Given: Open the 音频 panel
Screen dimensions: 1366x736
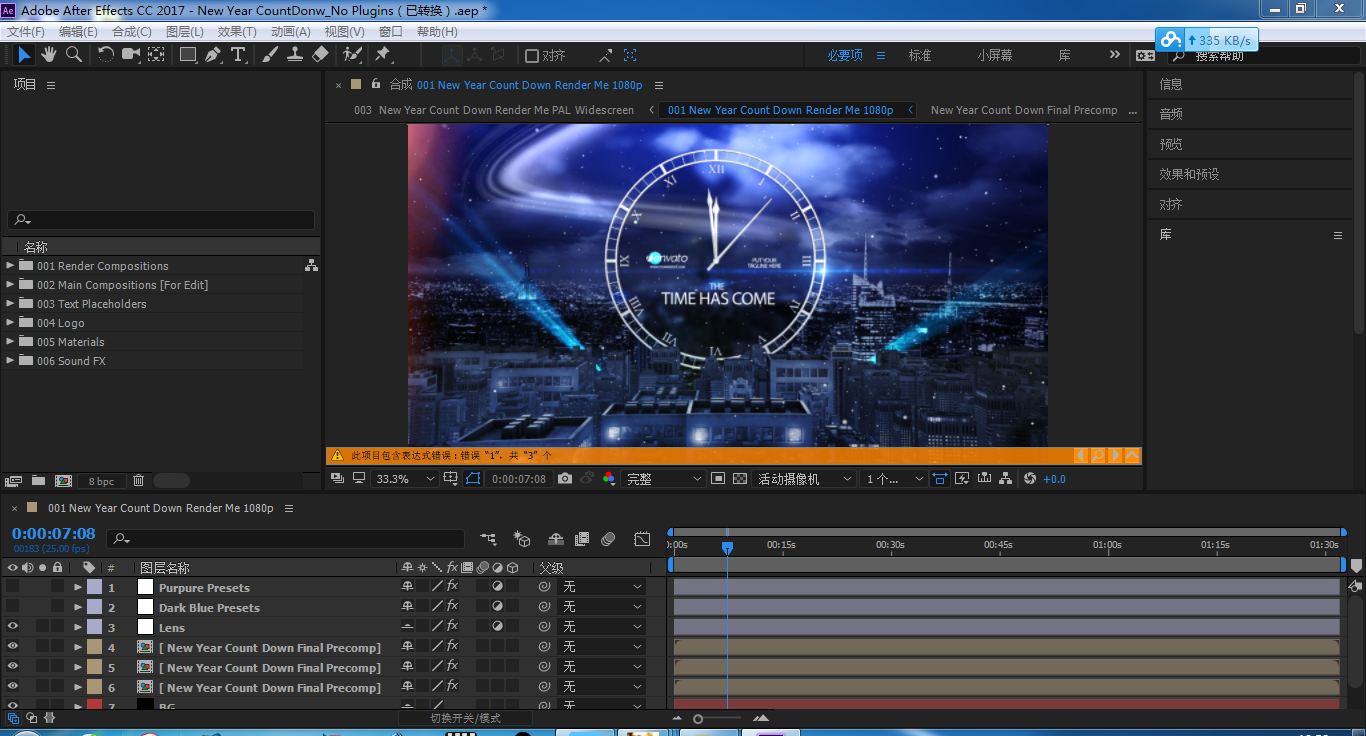Looking at the screenshot, I should pyautogui.click(x=1171, y=114).
